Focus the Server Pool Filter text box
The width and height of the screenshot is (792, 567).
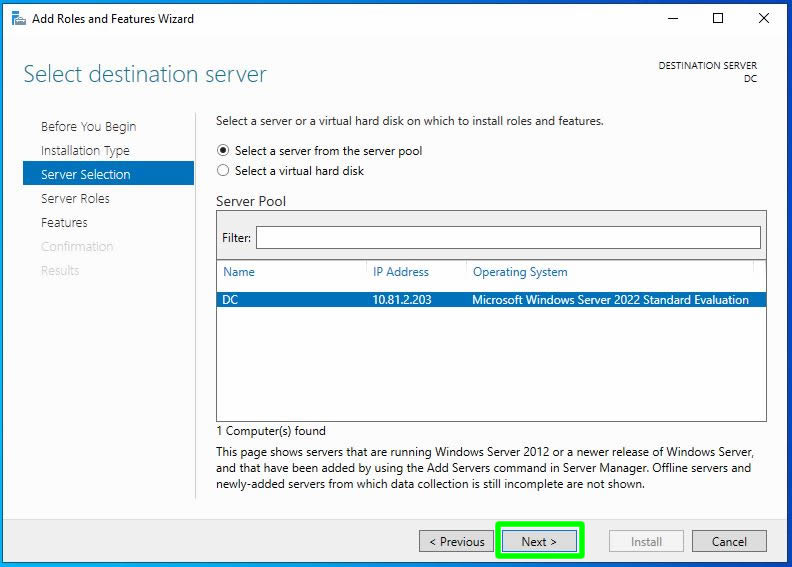pos(507,237)
